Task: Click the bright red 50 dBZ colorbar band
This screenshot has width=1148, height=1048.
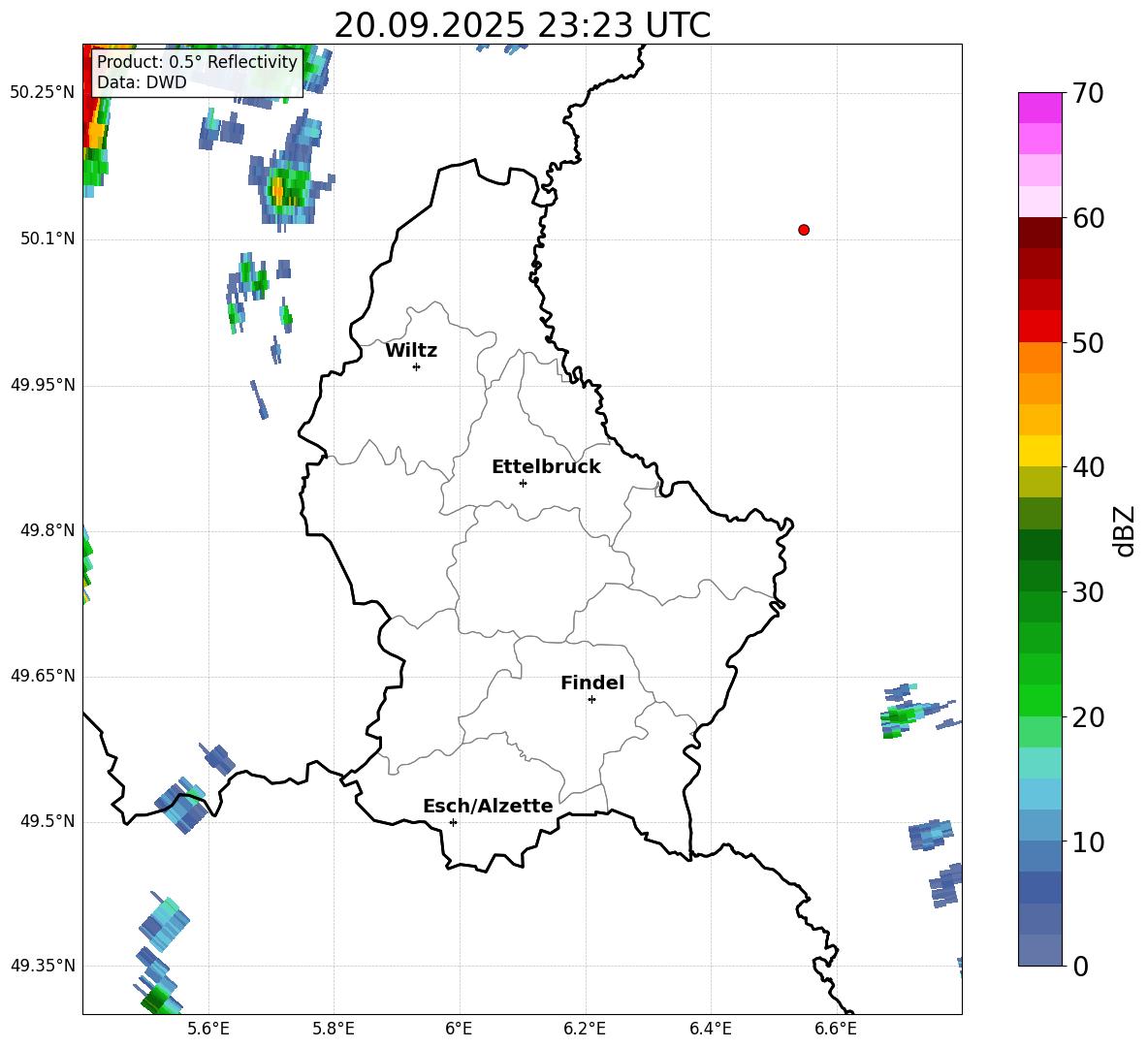Action: coord(1039,327)
